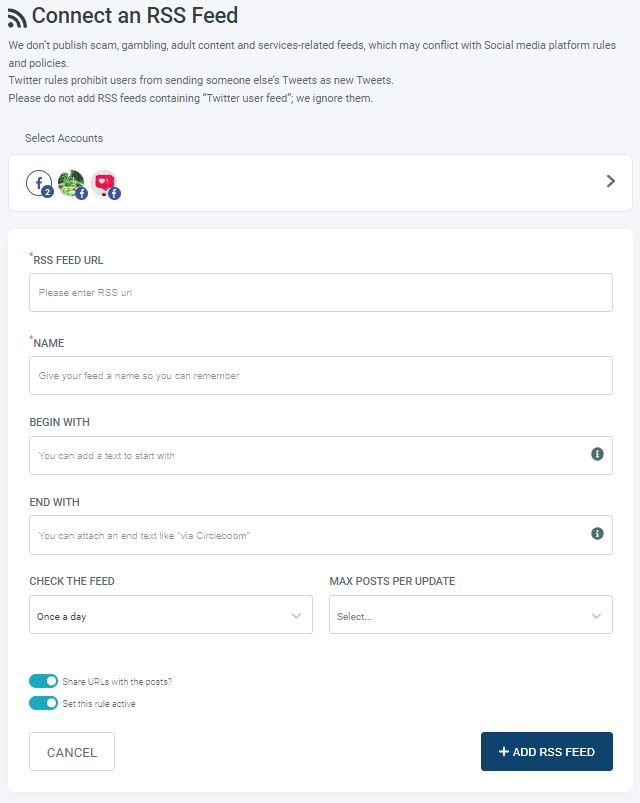Click the notification count badge on the avatar
640x803 pixels.
pyautogui.click(x=47, y=191)
